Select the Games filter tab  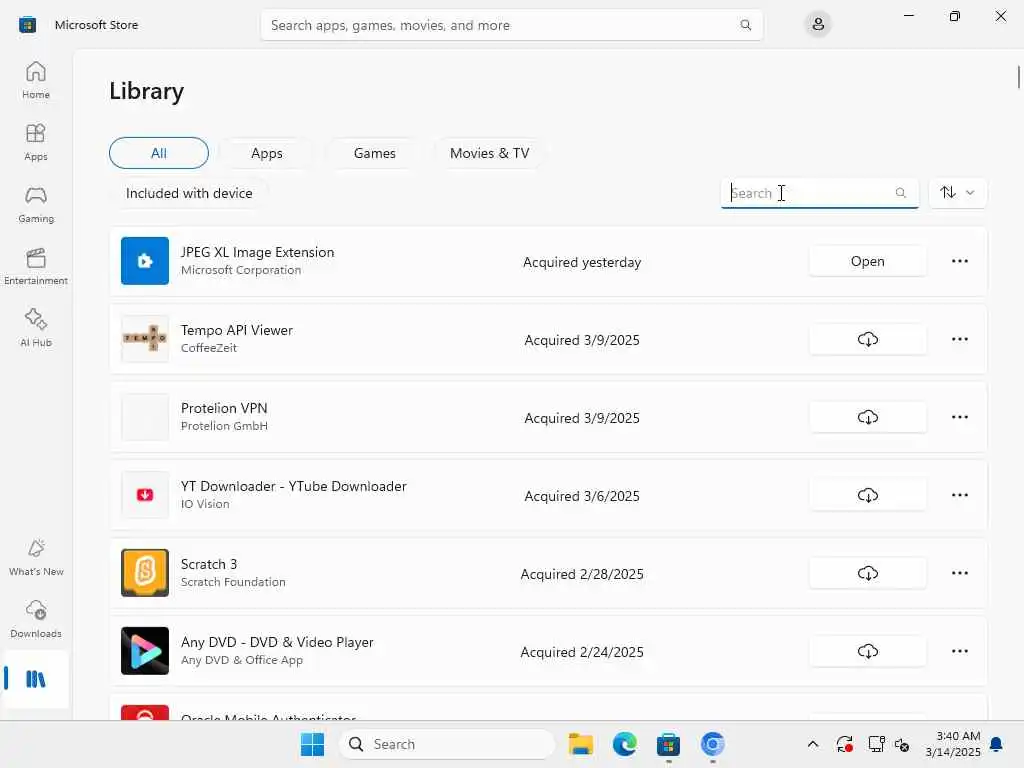pos(374,153)
